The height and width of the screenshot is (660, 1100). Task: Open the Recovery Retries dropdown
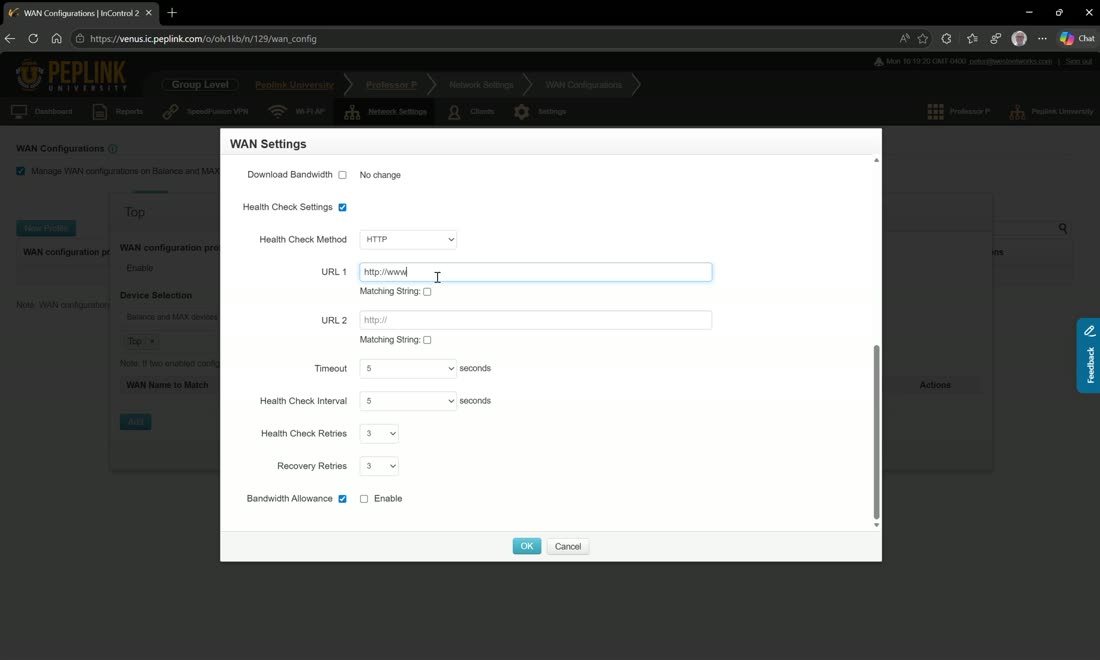(x=379, y=466)
